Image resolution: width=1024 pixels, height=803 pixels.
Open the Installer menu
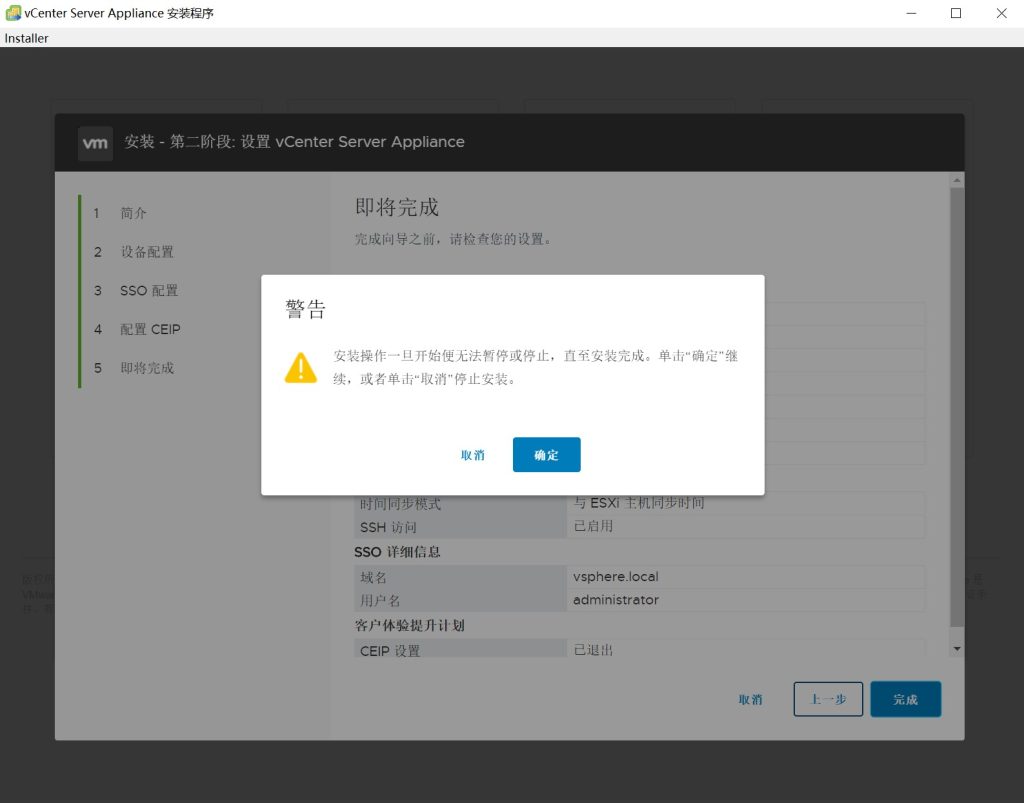[26, 38]
